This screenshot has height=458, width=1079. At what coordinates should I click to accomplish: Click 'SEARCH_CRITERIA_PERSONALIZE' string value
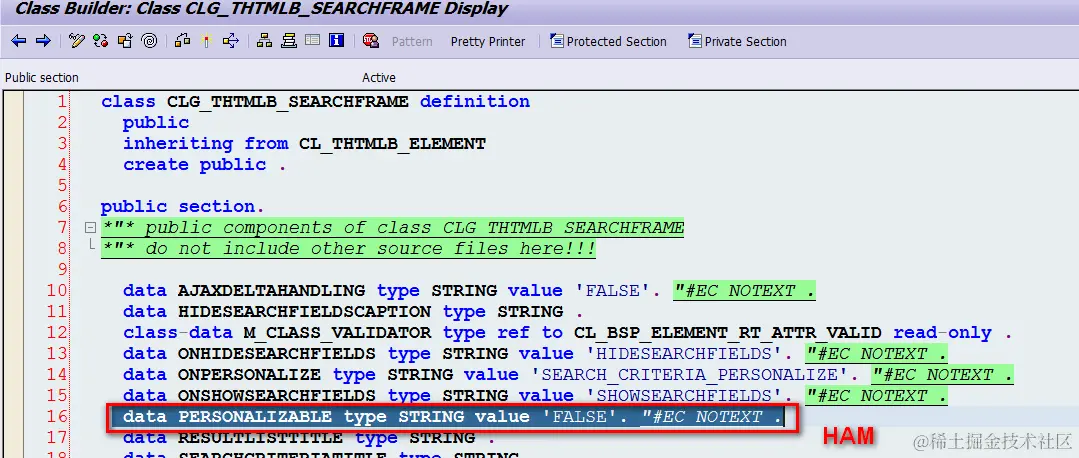pos(691,375)
